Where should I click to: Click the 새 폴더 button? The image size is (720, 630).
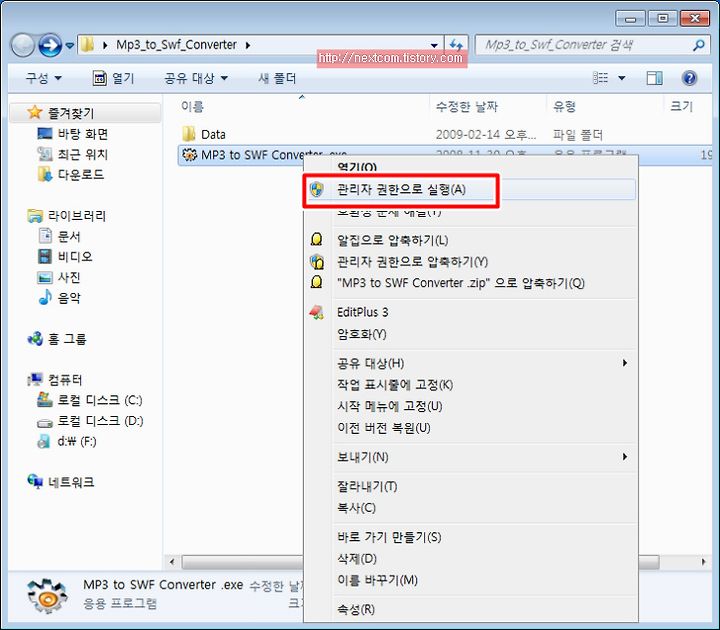click(277, 78)
